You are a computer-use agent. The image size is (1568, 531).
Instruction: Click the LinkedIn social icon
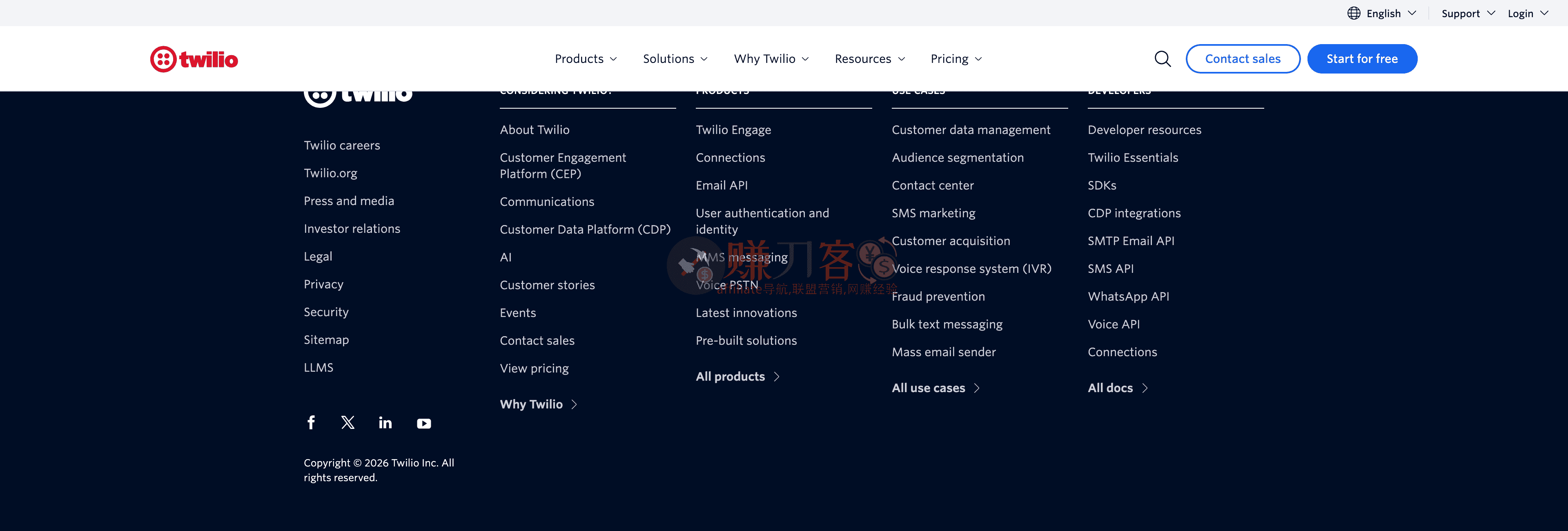click(x=385, y=423)
